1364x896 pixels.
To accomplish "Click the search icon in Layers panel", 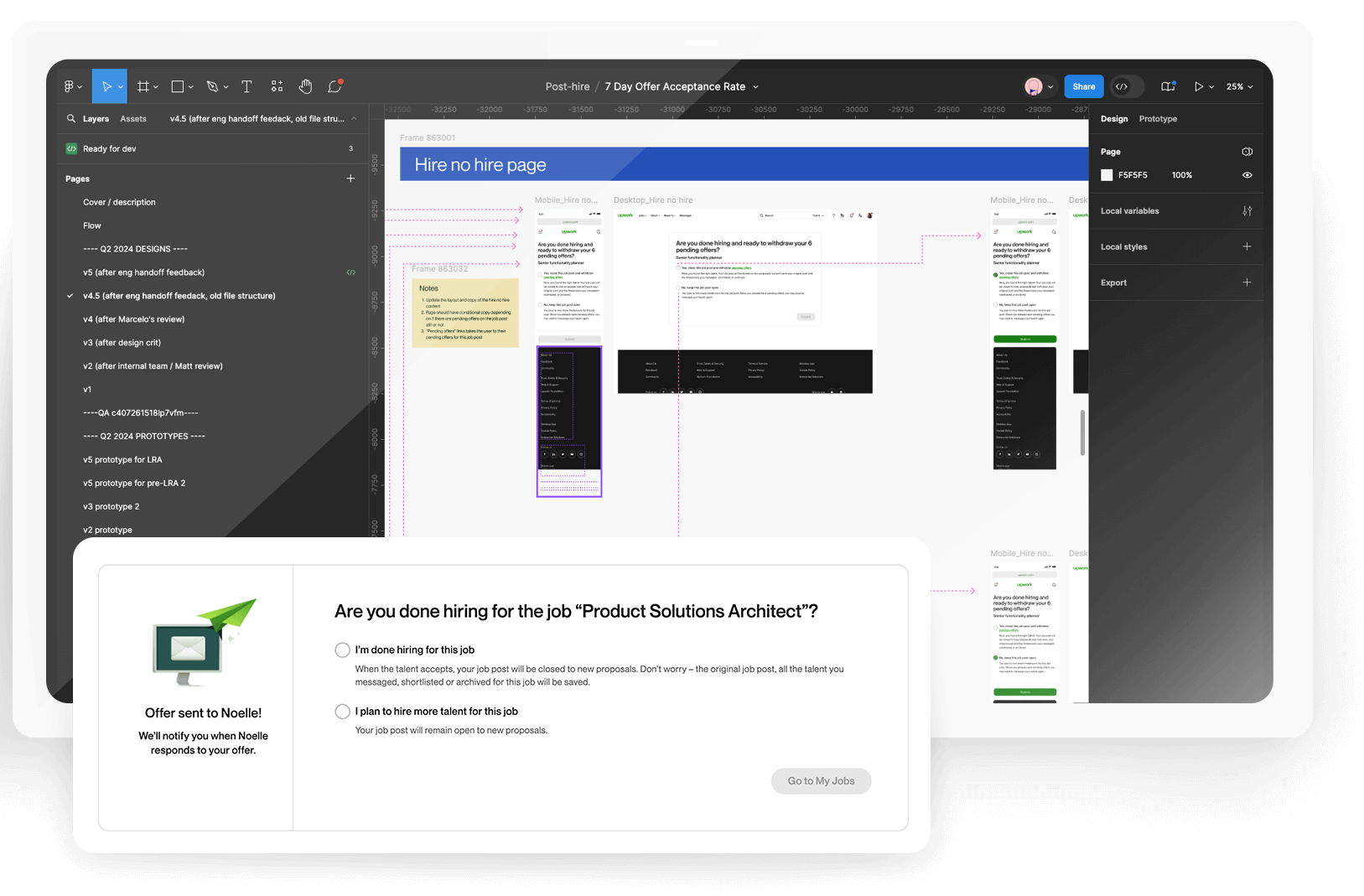I will pos(71,119).
